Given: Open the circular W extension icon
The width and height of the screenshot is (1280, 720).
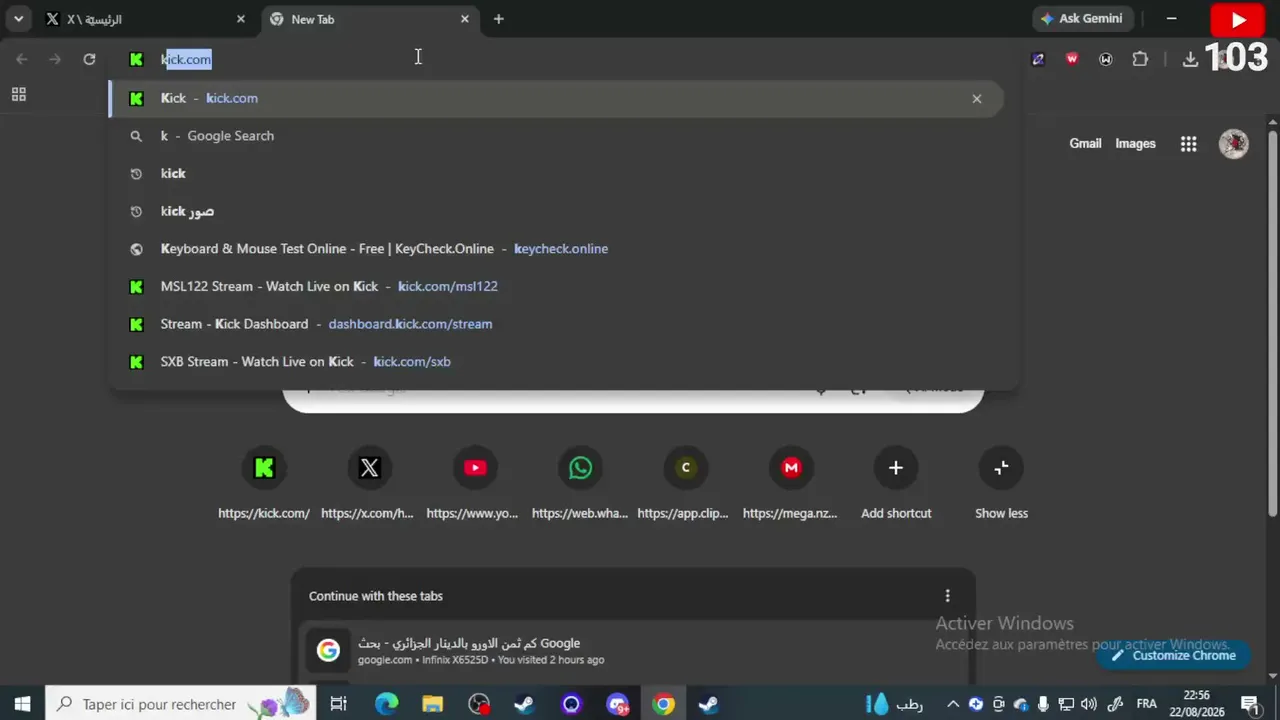Looking at the screenshot, I should (x=1106, y=59).
